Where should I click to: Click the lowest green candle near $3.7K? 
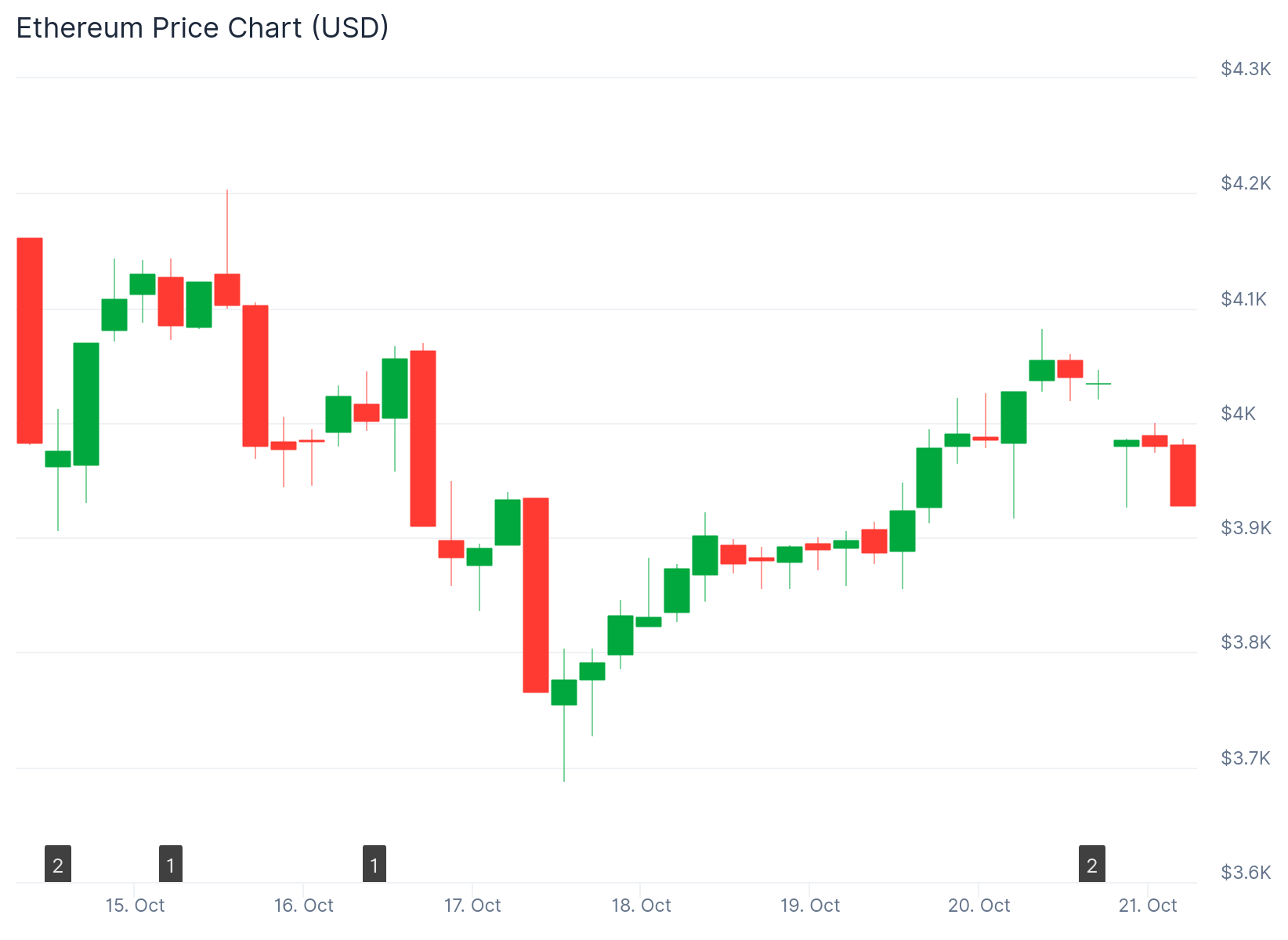(x=564, y=692)
